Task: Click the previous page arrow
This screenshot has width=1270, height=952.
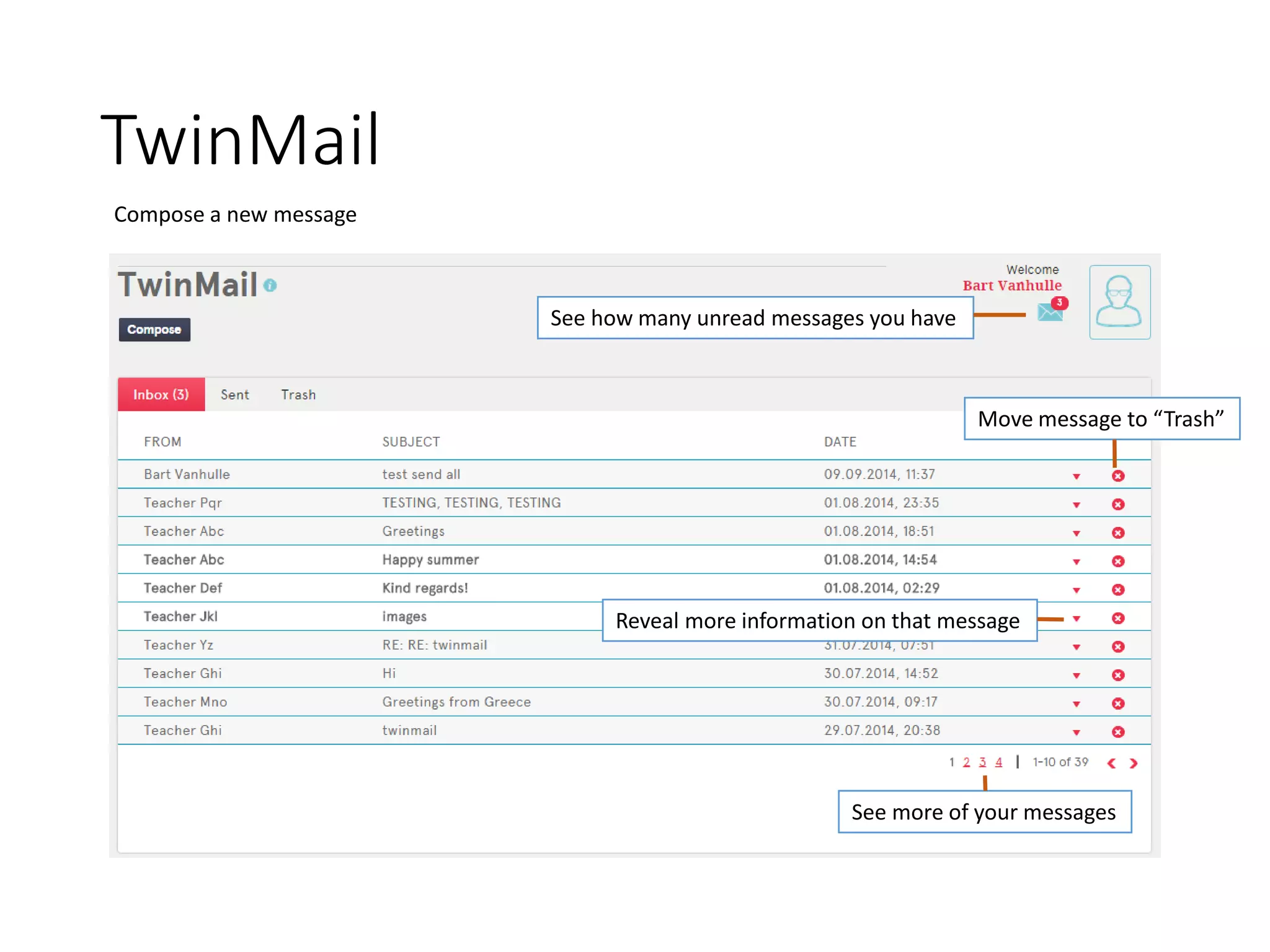Action: [1112, 764]
